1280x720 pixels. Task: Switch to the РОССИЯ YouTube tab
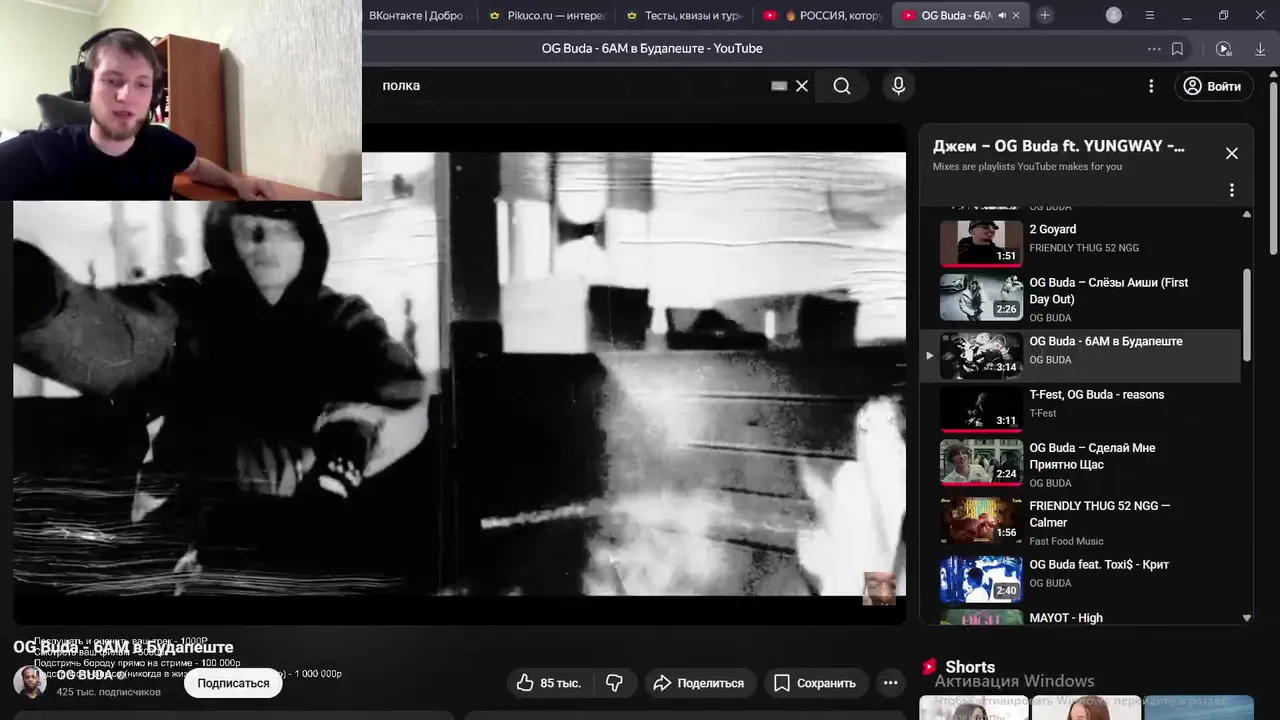click(823, 15)
